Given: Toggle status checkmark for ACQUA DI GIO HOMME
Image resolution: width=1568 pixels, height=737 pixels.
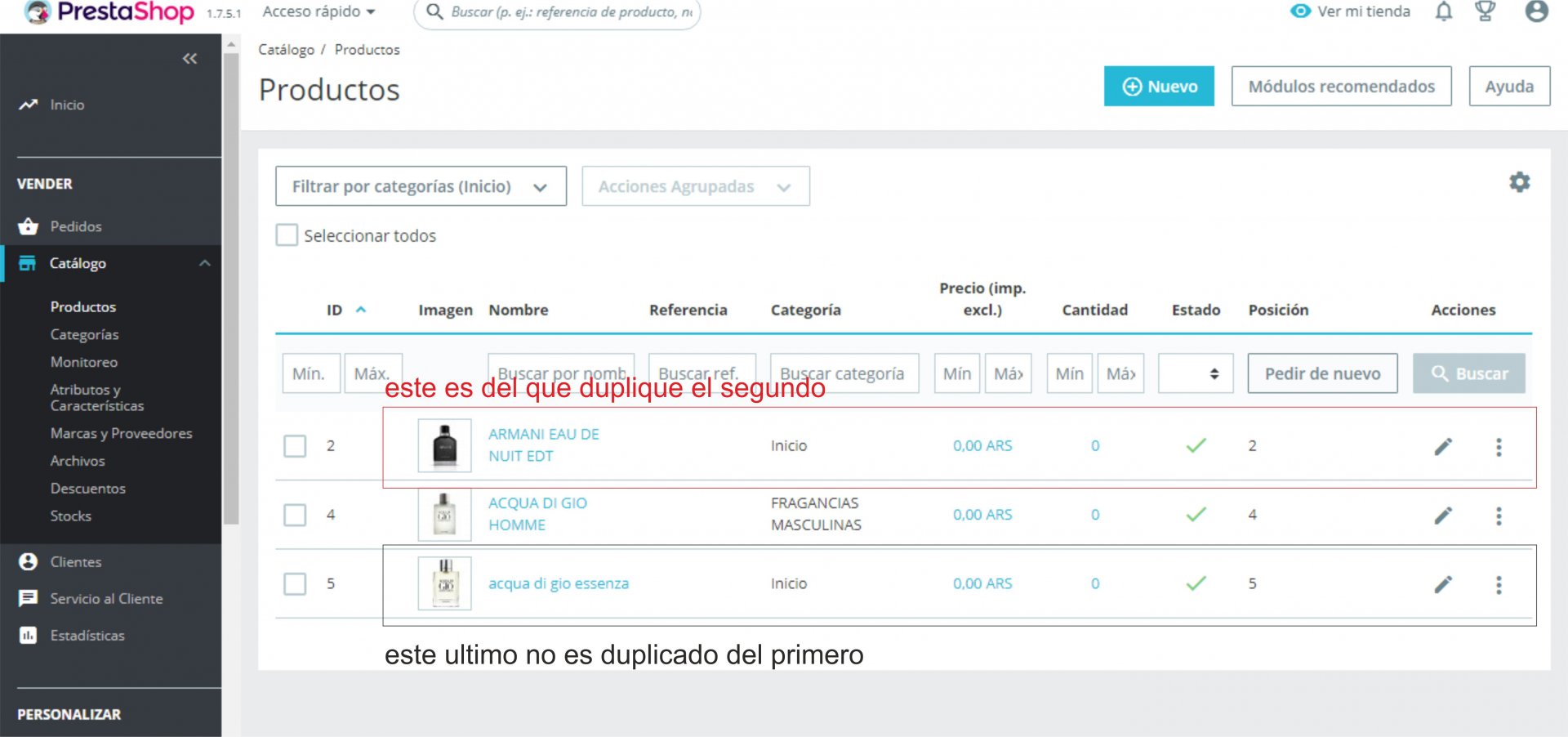Looking at the screenshot, I should point(1196,515).
